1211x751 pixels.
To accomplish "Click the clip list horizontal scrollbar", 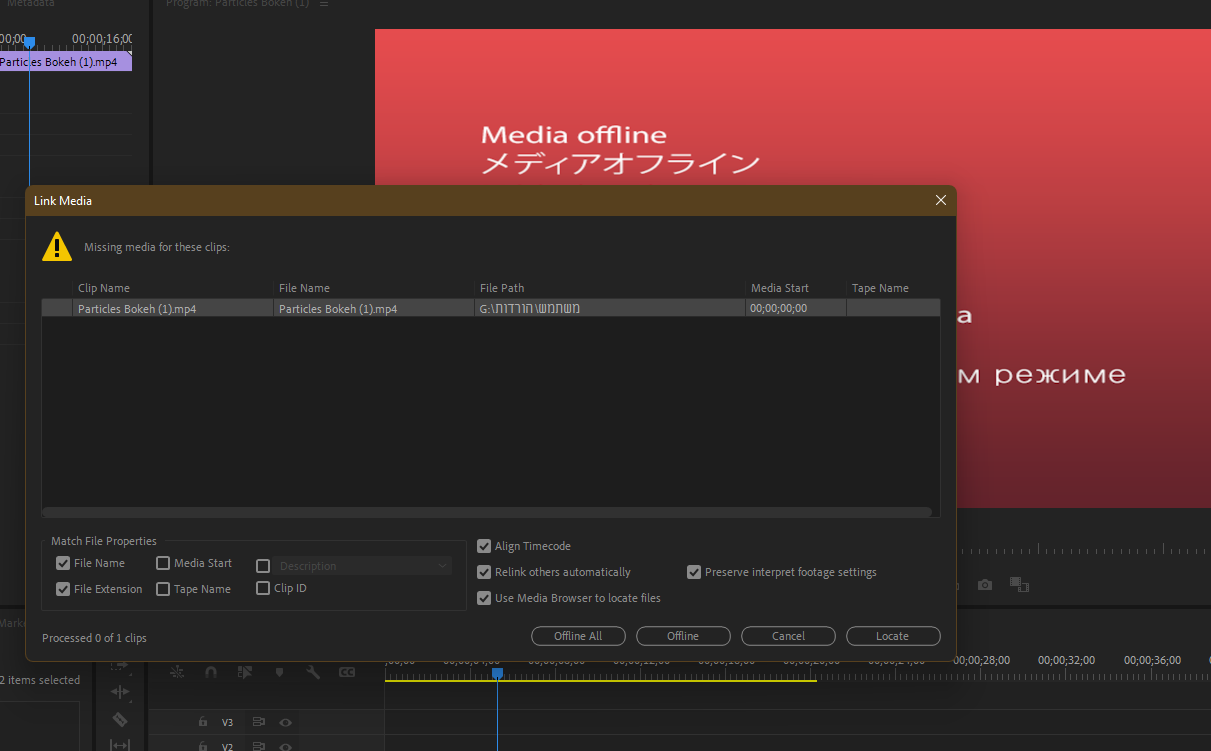I will pyautogui.click(x=486, y=512).
